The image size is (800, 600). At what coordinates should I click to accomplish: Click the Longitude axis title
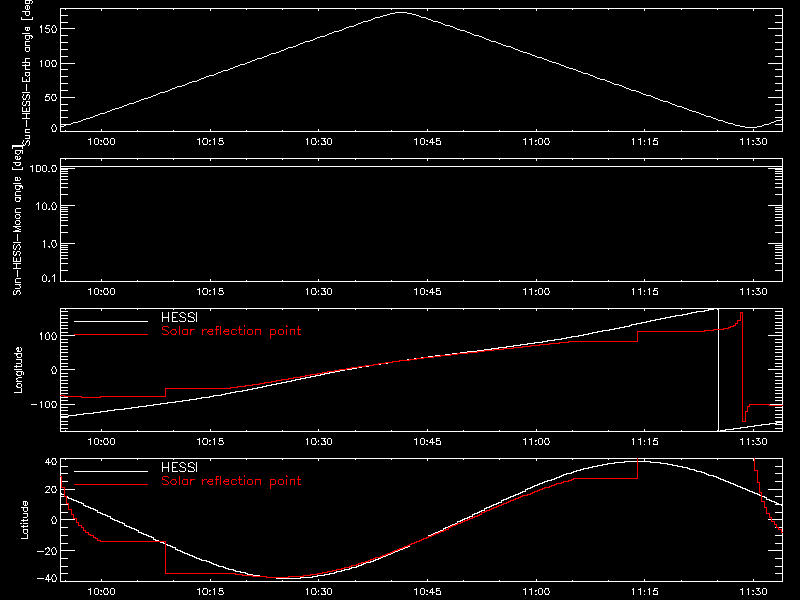tap(18, 370)
